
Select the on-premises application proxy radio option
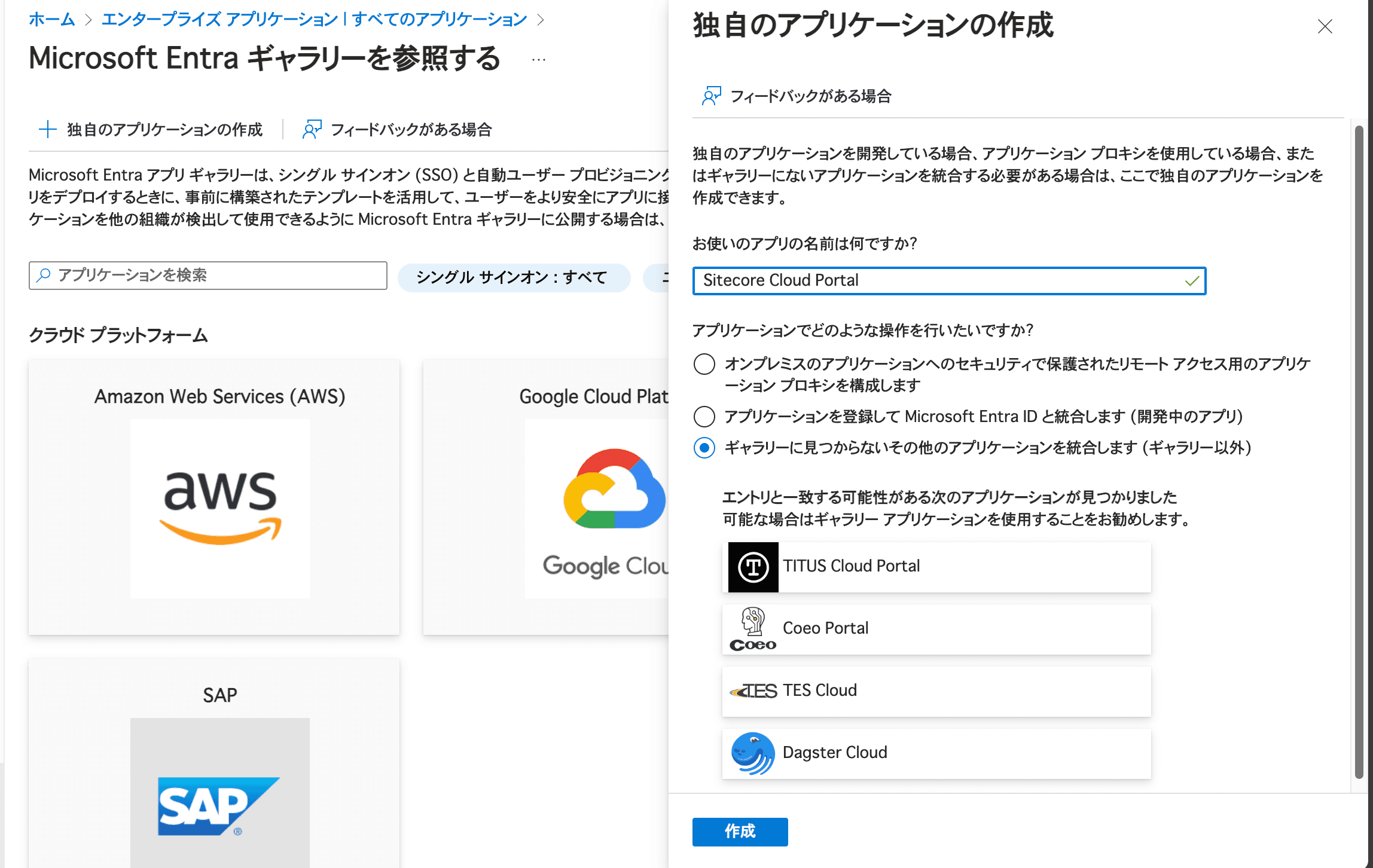pos(704,363)
